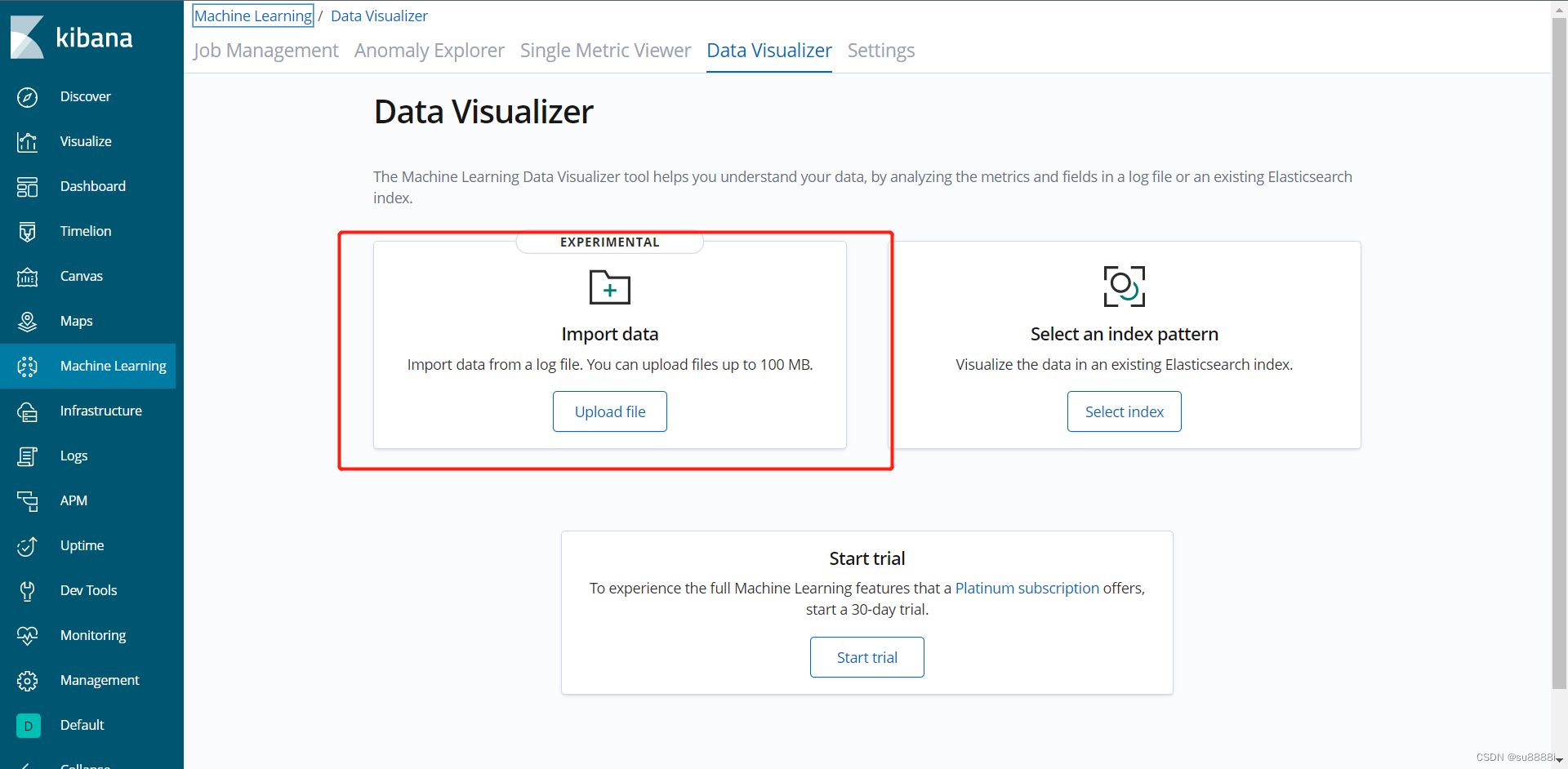Open Dev Tools label in sidebar
Screen dimensions: 1568x769
(x=88, y=590)
